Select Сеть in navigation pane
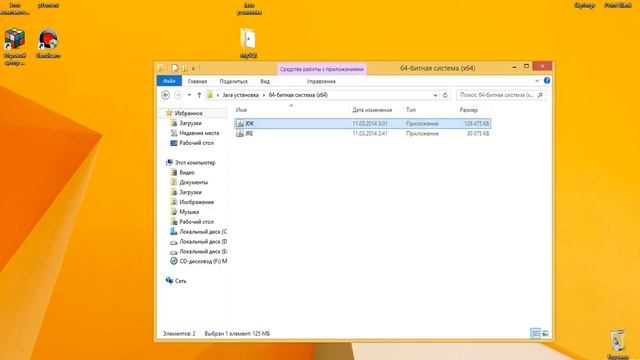 coord(180,281)
